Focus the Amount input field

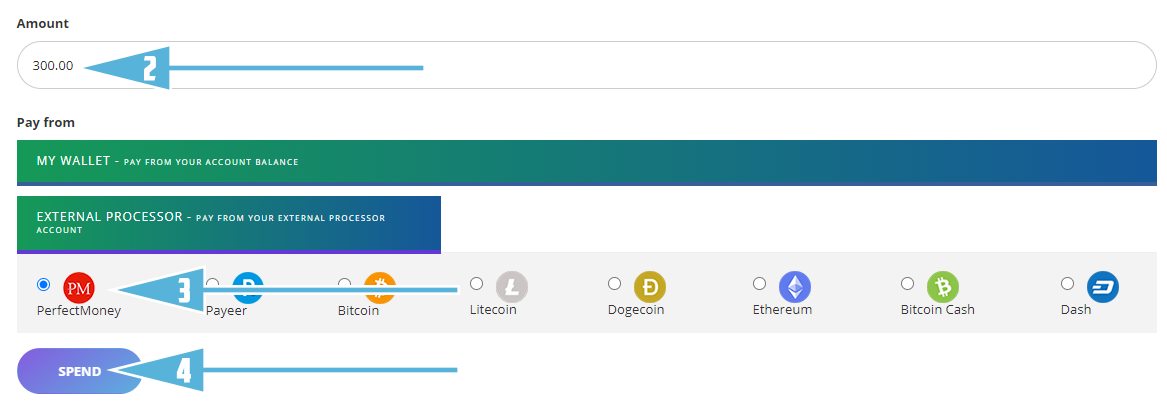pyautogui.click(x=586, y=66)
